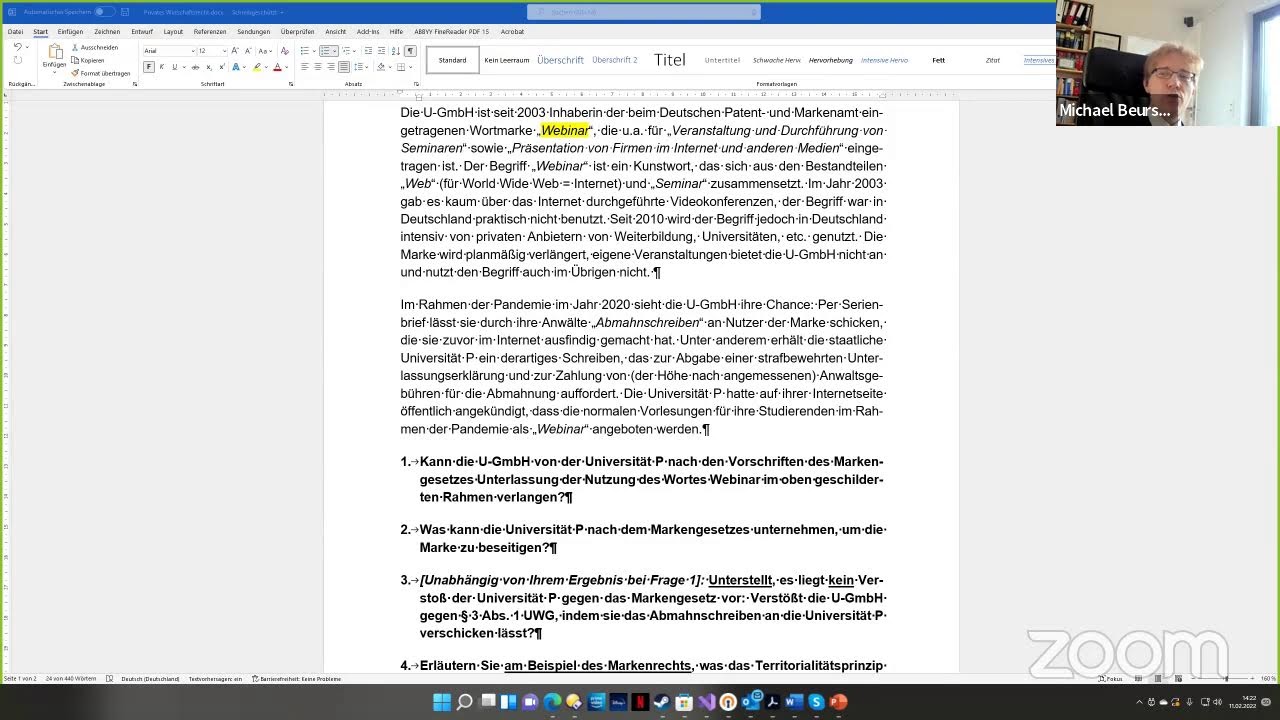Viewport: 1280px width, 720px height.
Task: Apply the yellow text highlight color
Action: (x=257, y=67)
